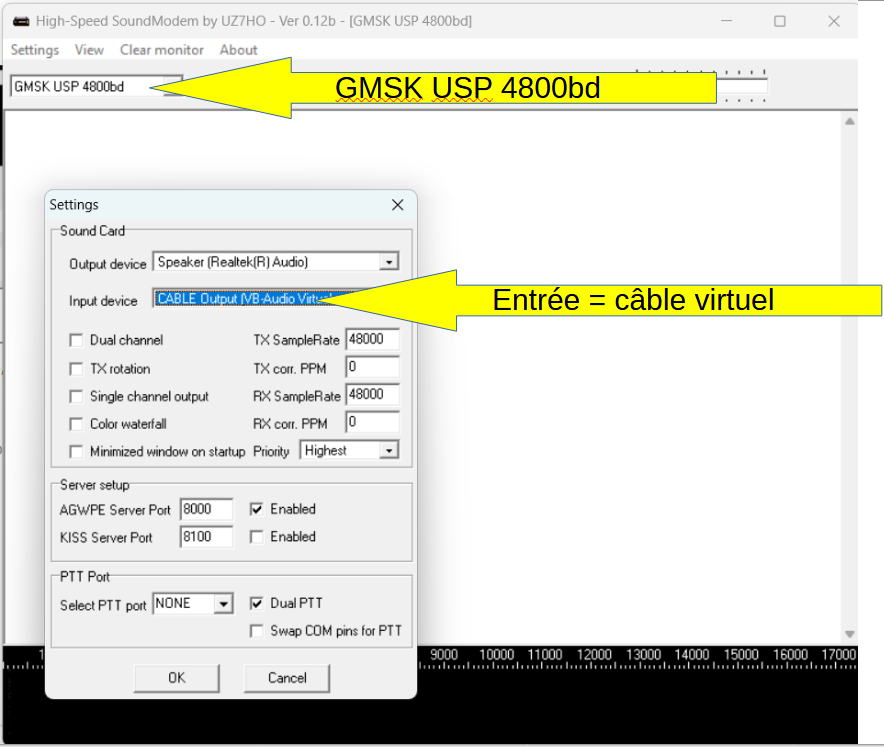884x747 pixels.
Task: Click the down arrow of monitor scrollbar
Action: pos(849,634)
